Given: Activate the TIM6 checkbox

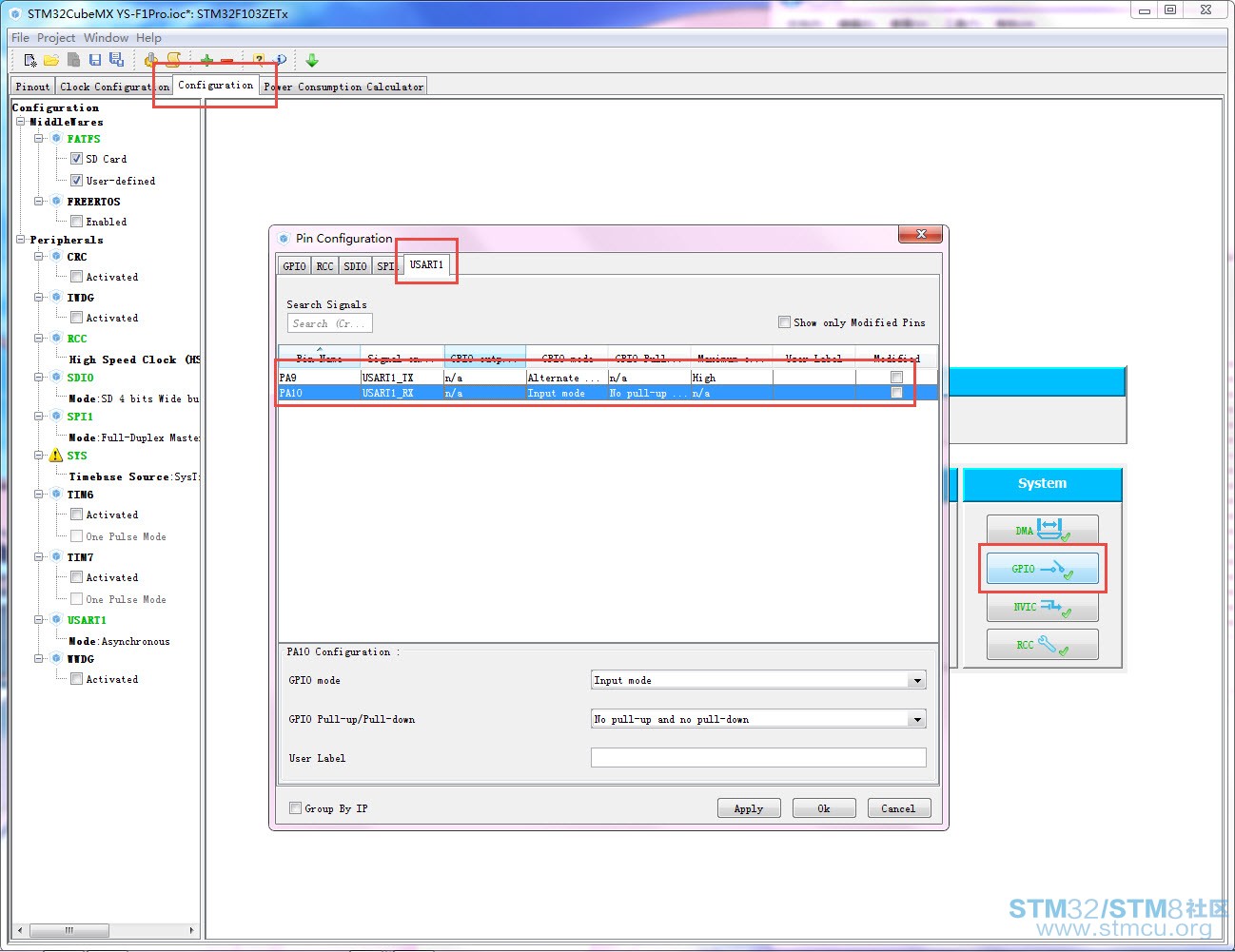Looking at the screenshot, I should point(76,515).
